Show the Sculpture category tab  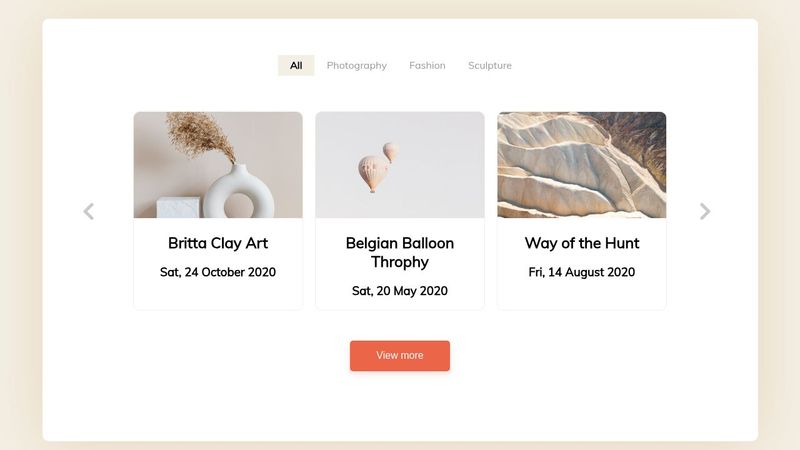[x=490, y=65]
